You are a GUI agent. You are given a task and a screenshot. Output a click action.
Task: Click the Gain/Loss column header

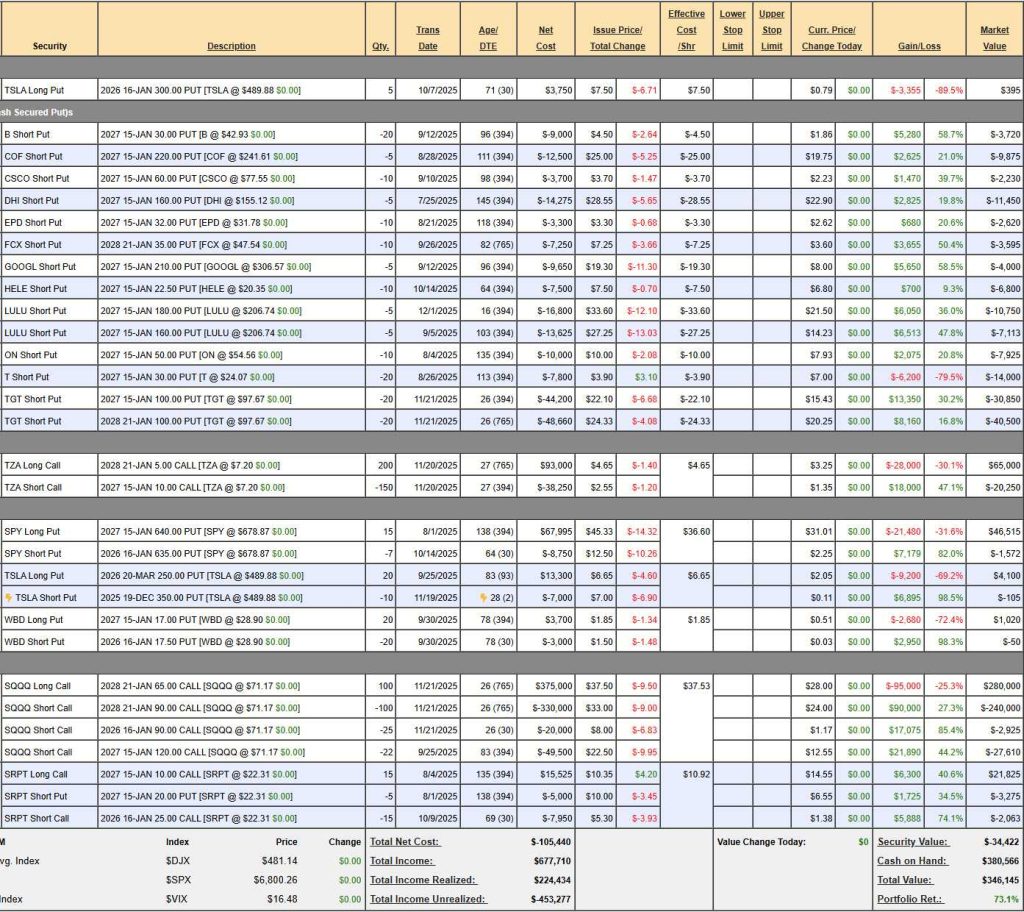(x=919, y=46)
